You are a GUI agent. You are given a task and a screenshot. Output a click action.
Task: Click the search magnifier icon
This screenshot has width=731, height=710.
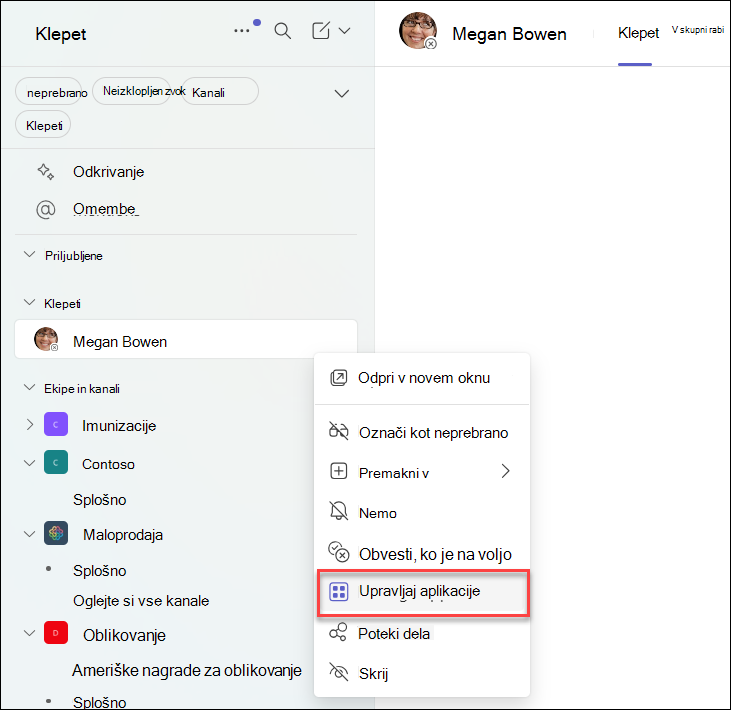(x=283, y=31)
